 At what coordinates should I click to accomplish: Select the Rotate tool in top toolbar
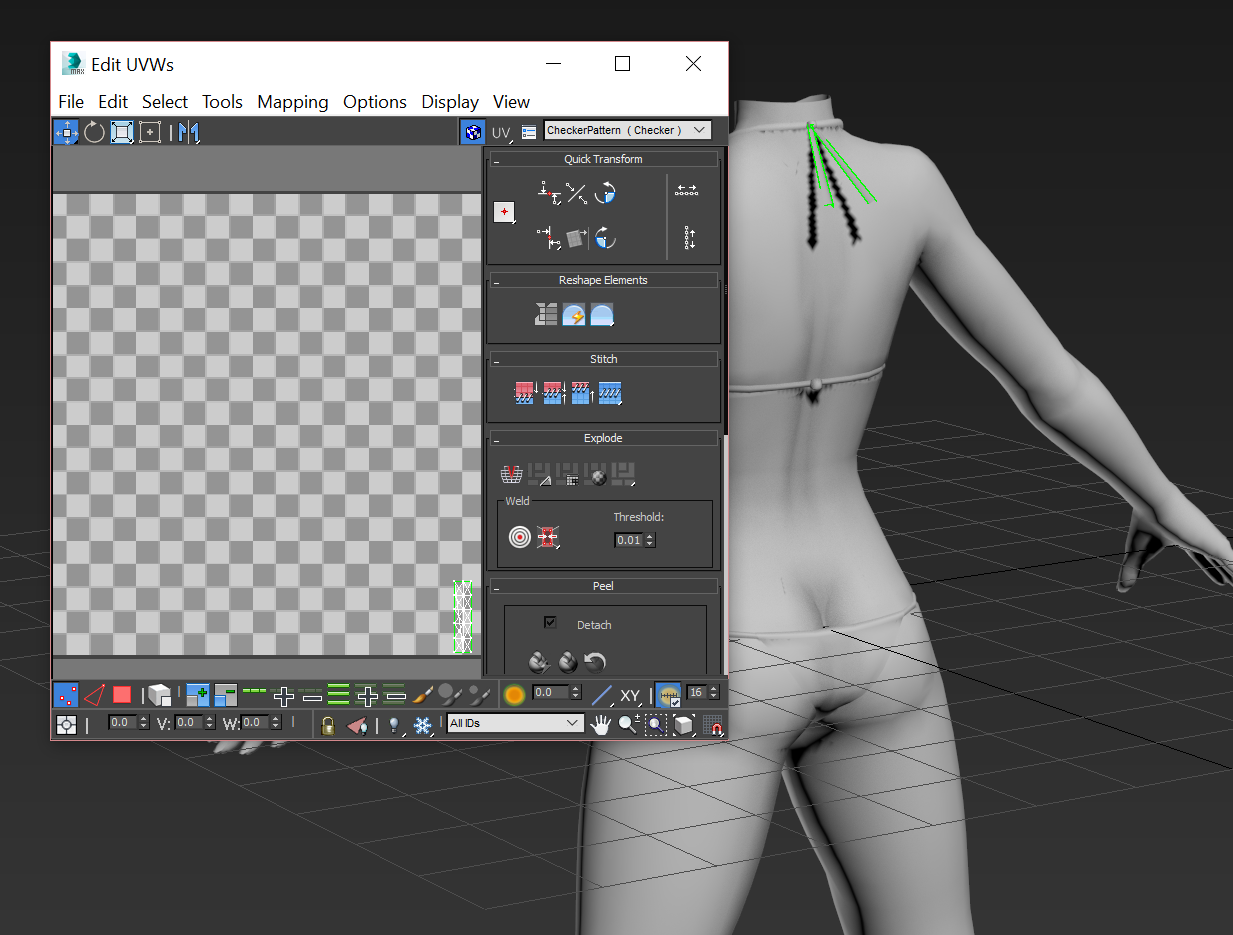94,132
